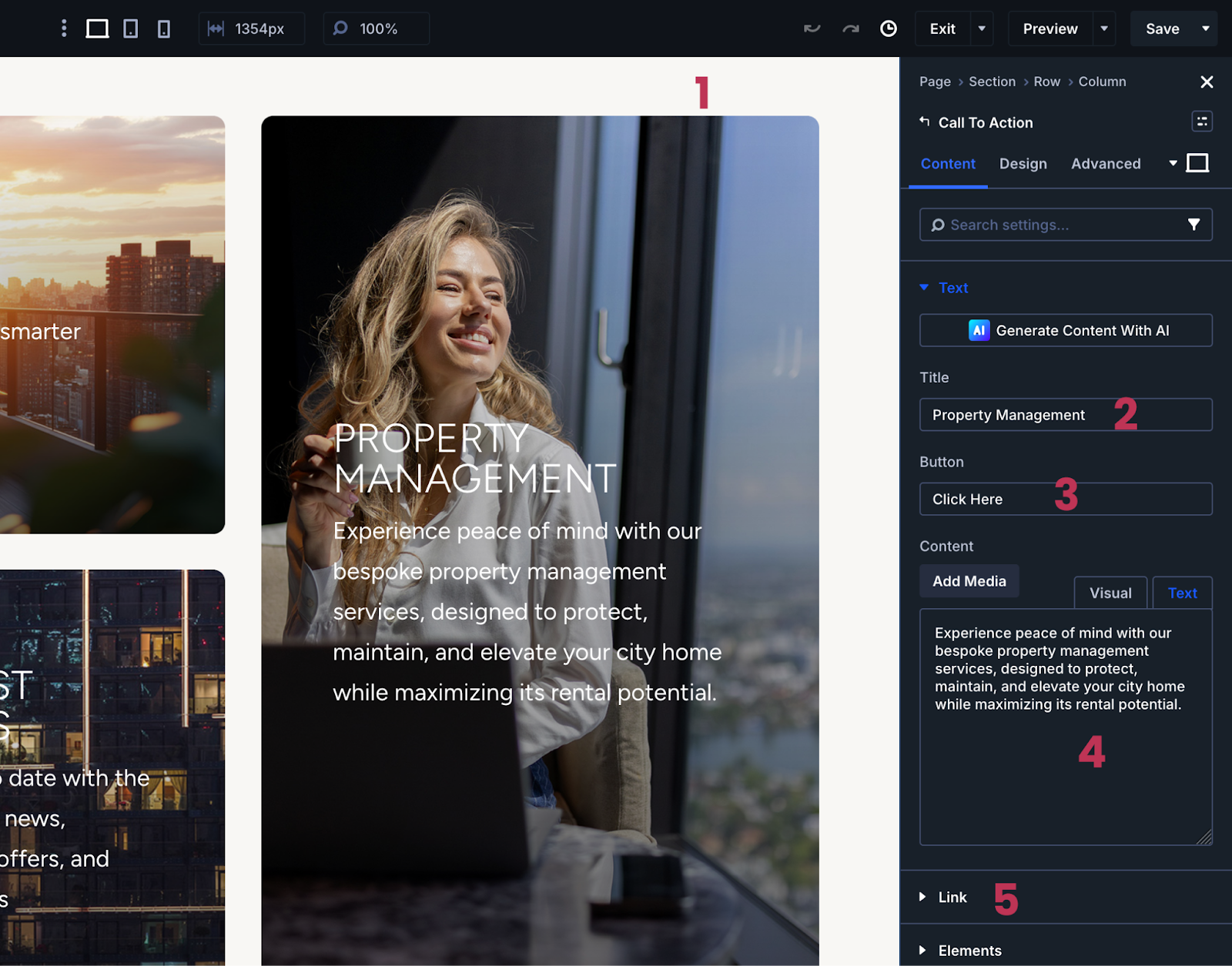Switch to the Design tab

(x=1023, y=164)
